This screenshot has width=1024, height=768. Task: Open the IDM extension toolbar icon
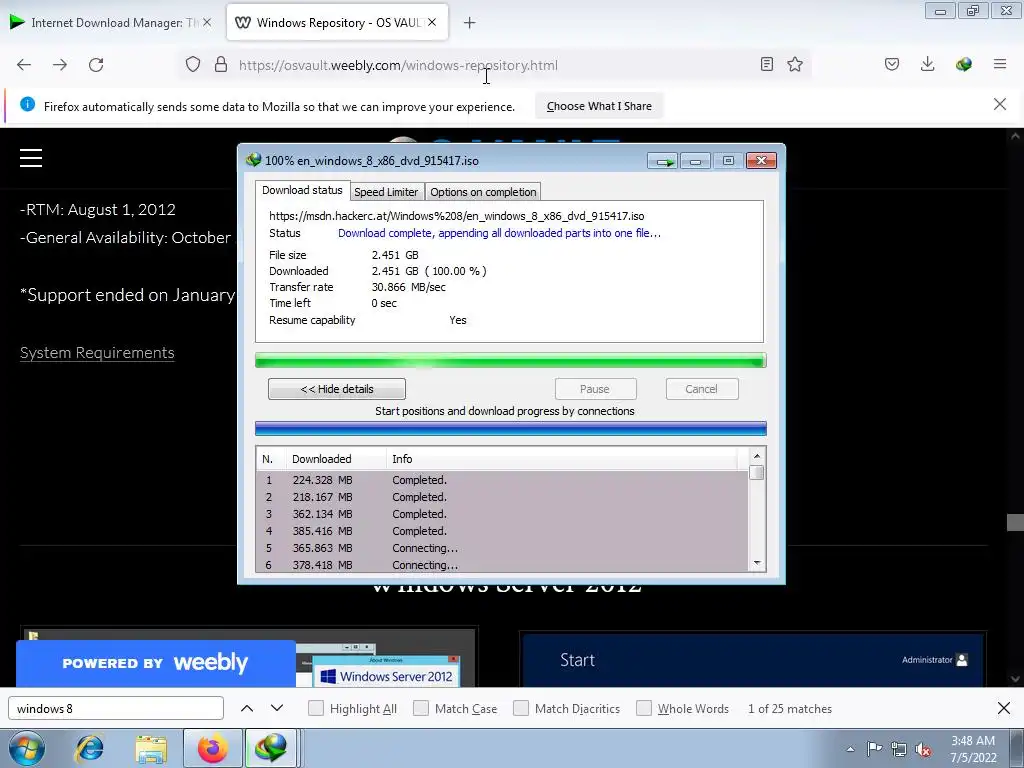coord(963,64)
